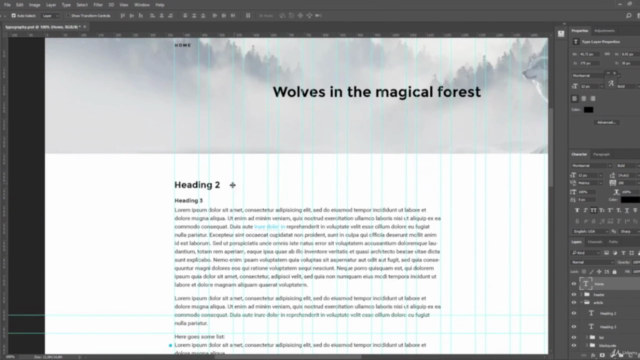Open the Auto-Select Layer dropdown

pos(51,16)
